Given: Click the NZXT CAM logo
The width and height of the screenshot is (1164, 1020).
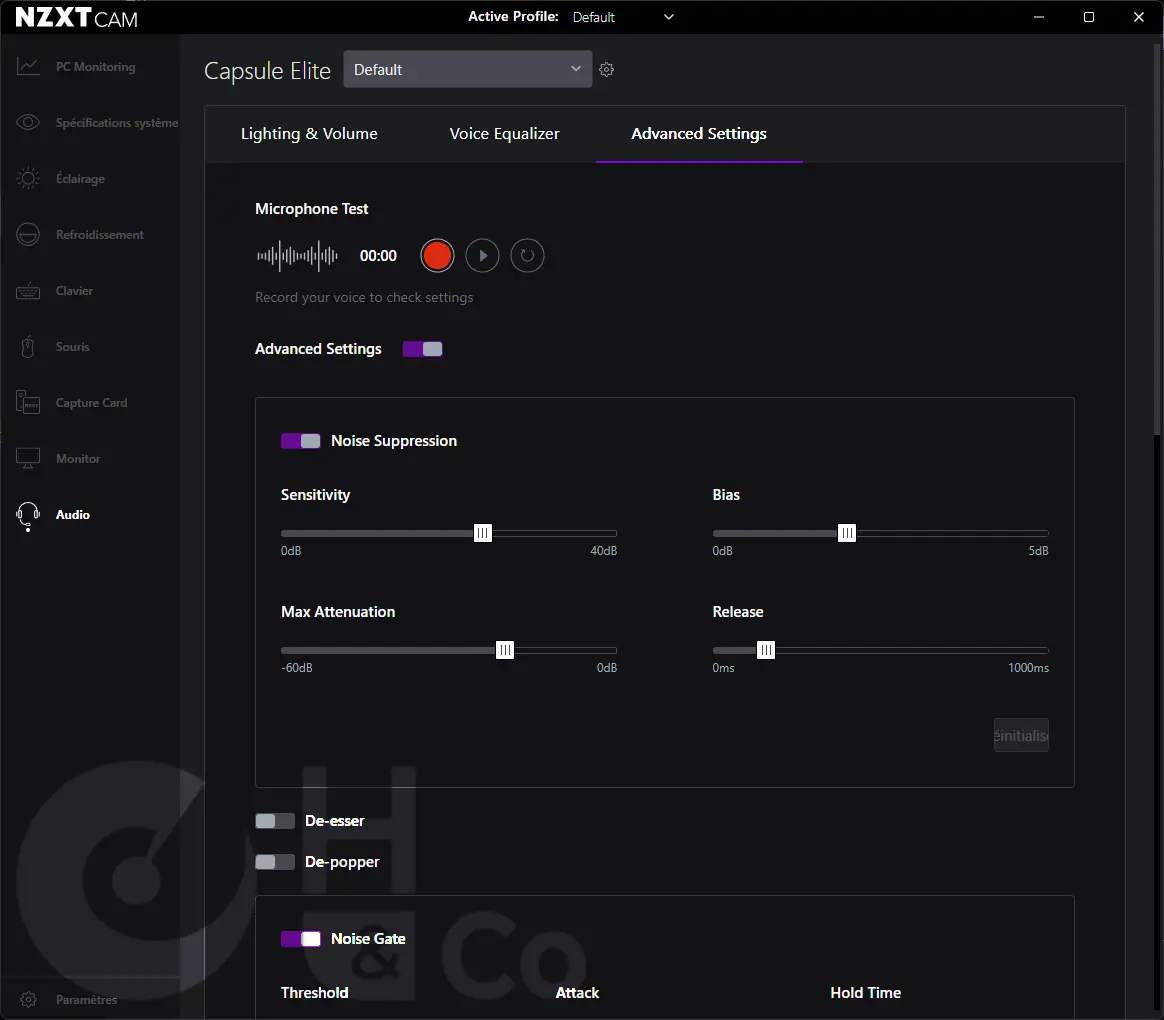Looking at the screenshot, I should (x=76, y=17).
